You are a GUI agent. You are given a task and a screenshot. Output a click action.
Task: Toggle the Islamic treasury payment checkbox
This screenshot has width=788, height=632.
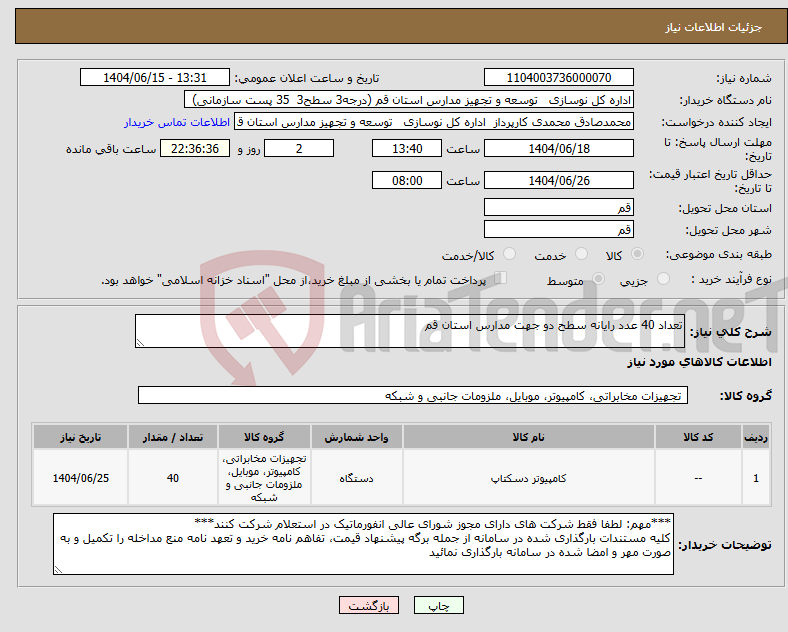pos(501,278)
